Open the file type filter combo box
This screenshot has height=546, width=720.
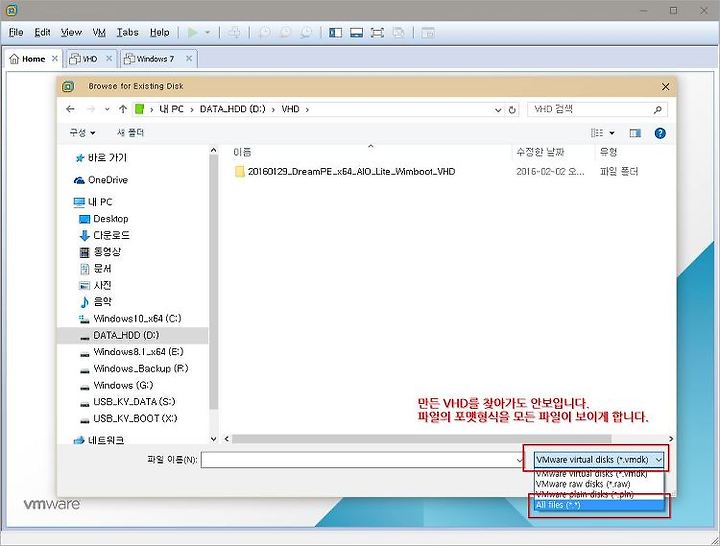coord(599,460)
